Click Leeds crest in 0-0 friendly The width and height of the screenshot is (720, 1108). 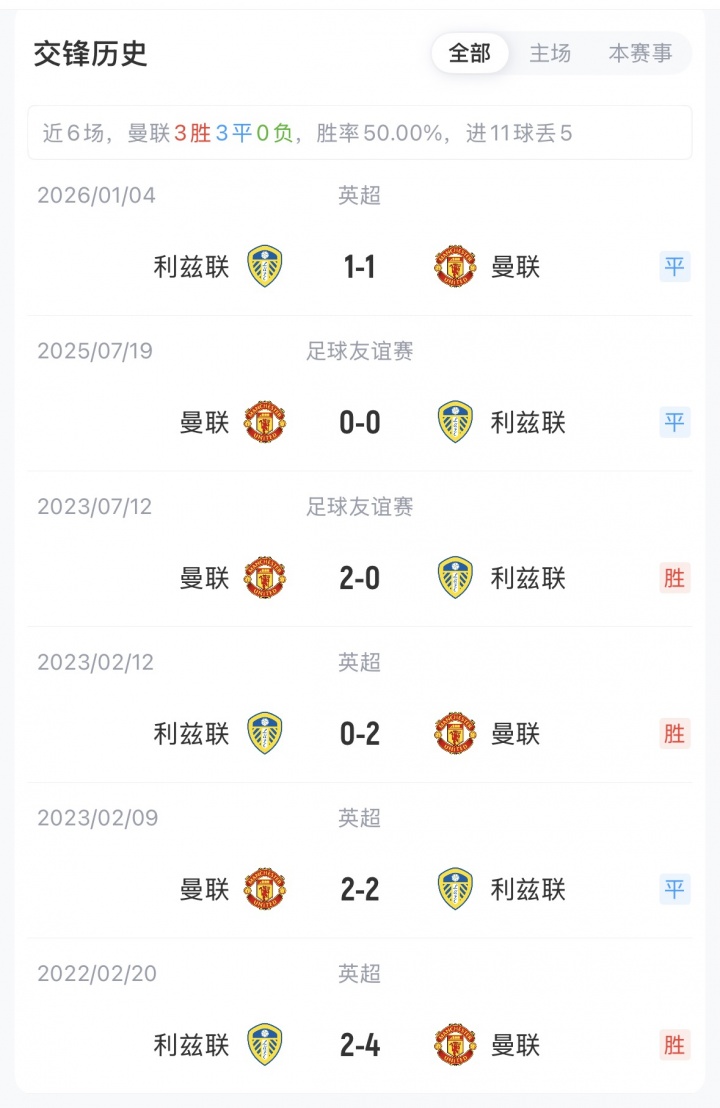455,423
